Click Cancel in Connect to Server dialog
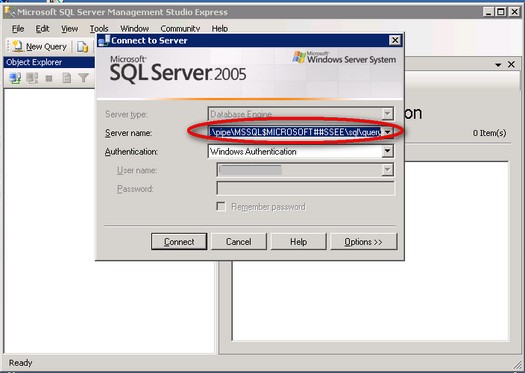This screenshot has height=373, width=525. 239,241
